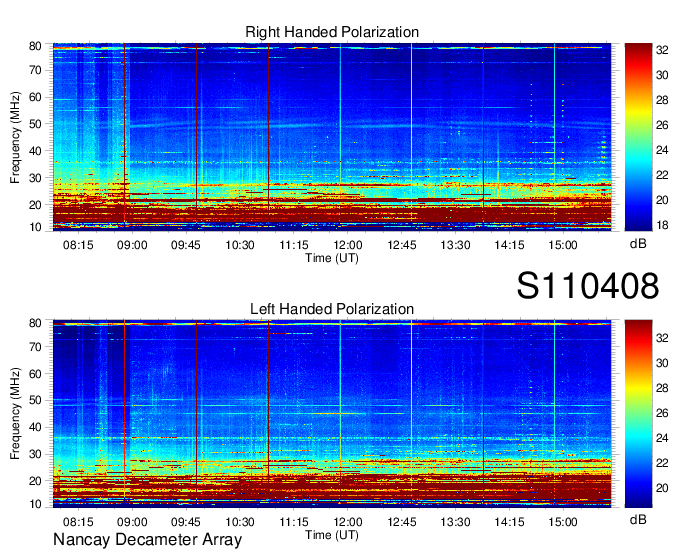Click the Time (UT) label under top plot
The width and height of the screenshot is (680, 552).
click(x=332, y=258)
